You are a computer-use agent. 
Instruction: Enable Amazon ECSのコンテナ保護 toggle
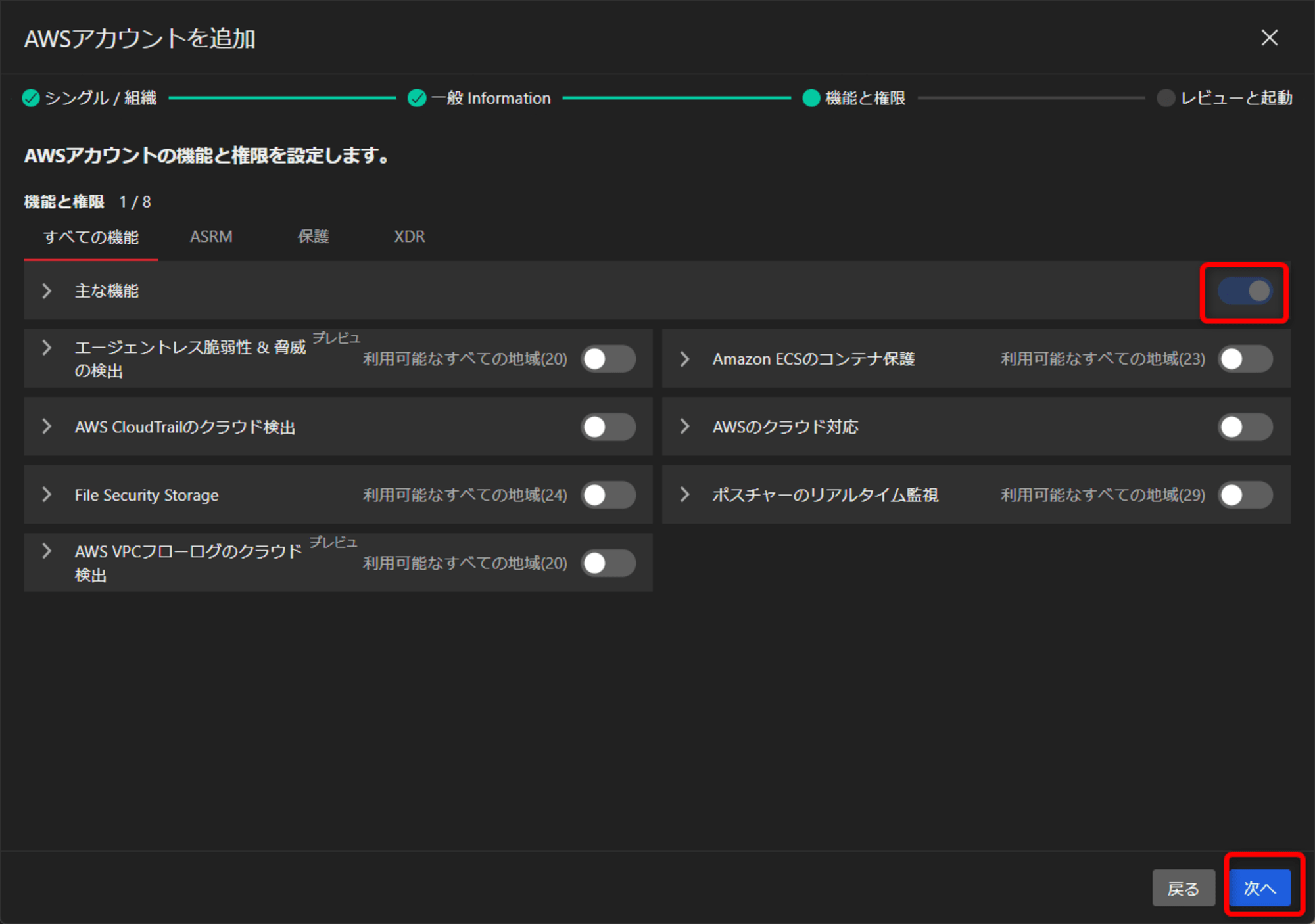click(x=1245, y=359)
